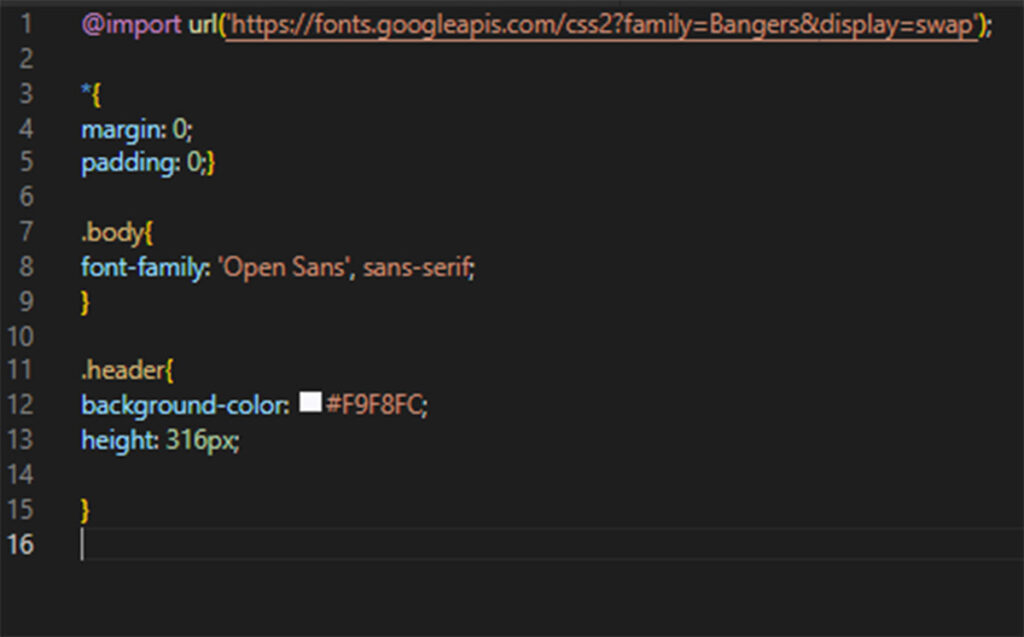The height and width of the screenshot is (637, 1024).
Task: Click the universal selector asterisk on line 3
Action: coord(85,93)
